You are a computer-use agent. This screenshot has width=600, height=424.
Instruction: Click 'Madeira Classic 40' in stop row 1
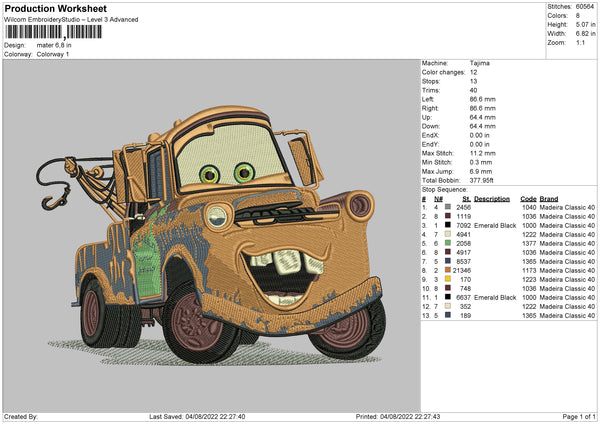click(567, 207)
